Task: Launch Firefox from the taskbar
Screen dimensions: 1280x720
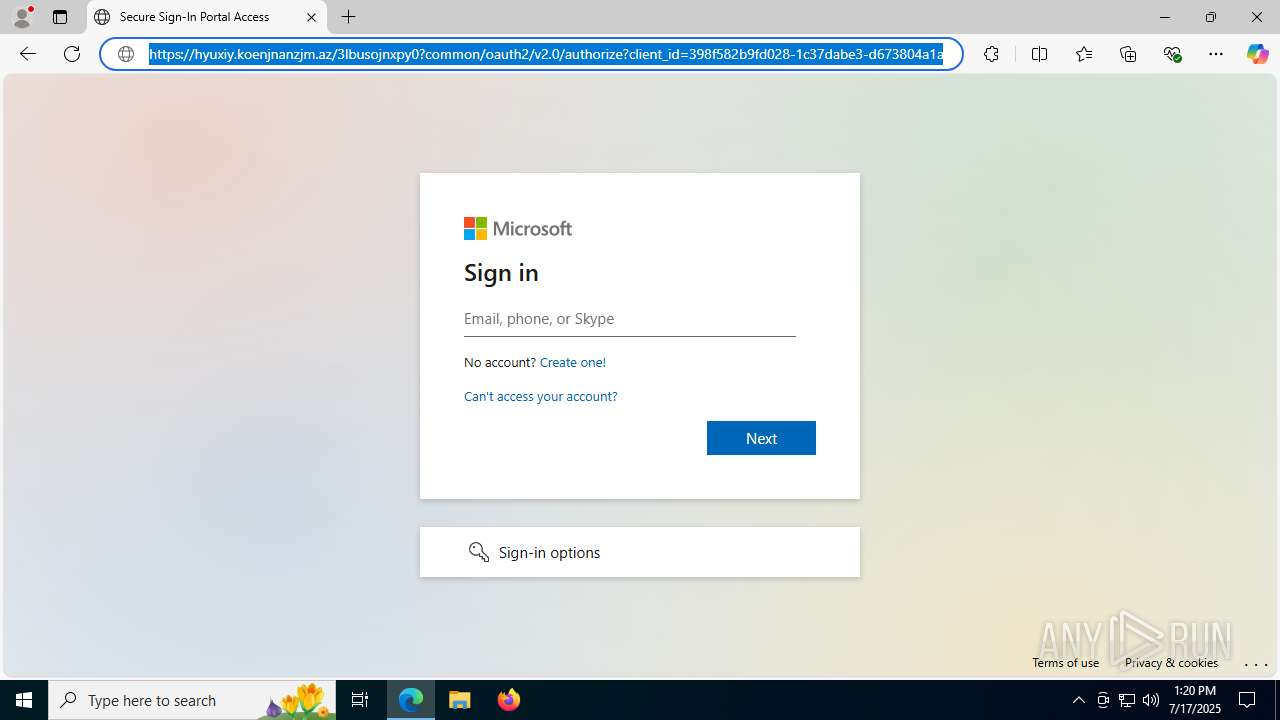Action: (x=508, y=700)
